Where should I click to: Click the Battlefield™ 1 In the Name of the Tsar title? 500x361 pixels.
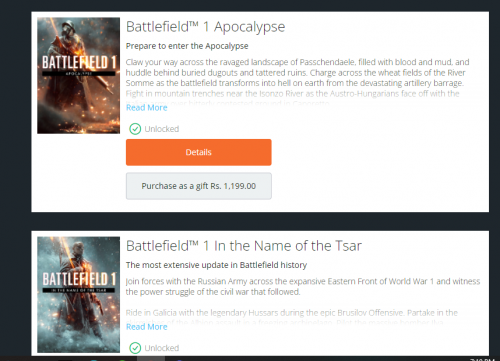pyautogui.click(x=244, y=246)
